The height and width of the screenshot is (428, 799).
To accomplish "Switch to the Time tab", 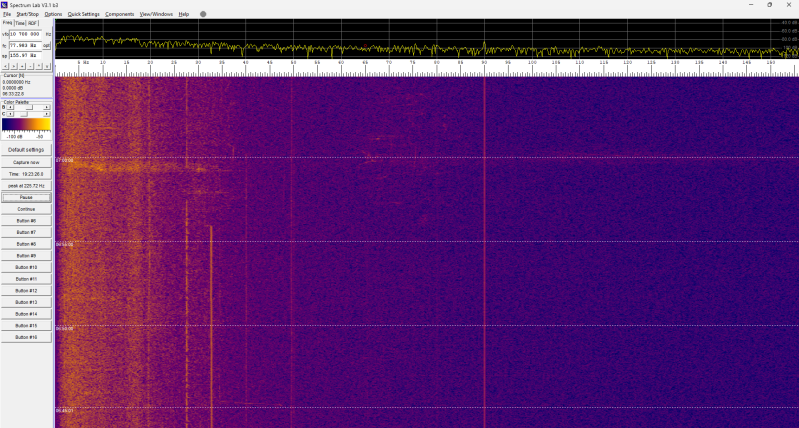I will click(x=20, y=23).
